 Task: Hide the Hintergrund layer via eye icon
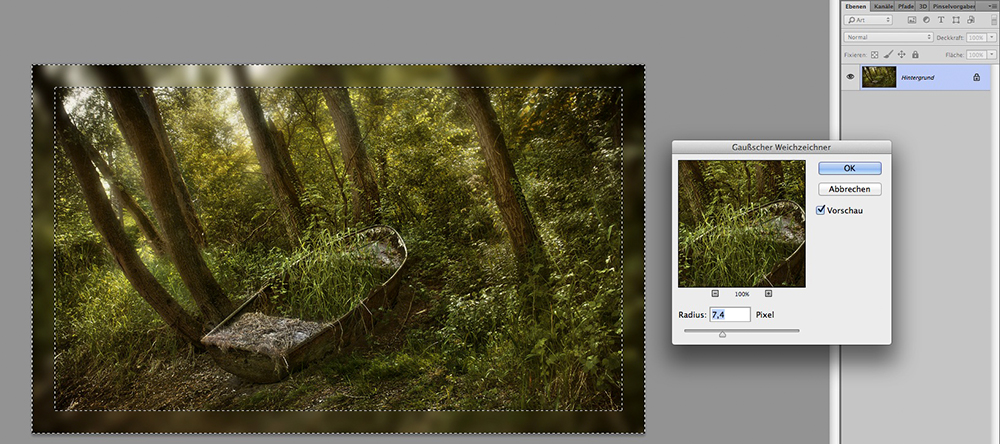tap(850, 77)
